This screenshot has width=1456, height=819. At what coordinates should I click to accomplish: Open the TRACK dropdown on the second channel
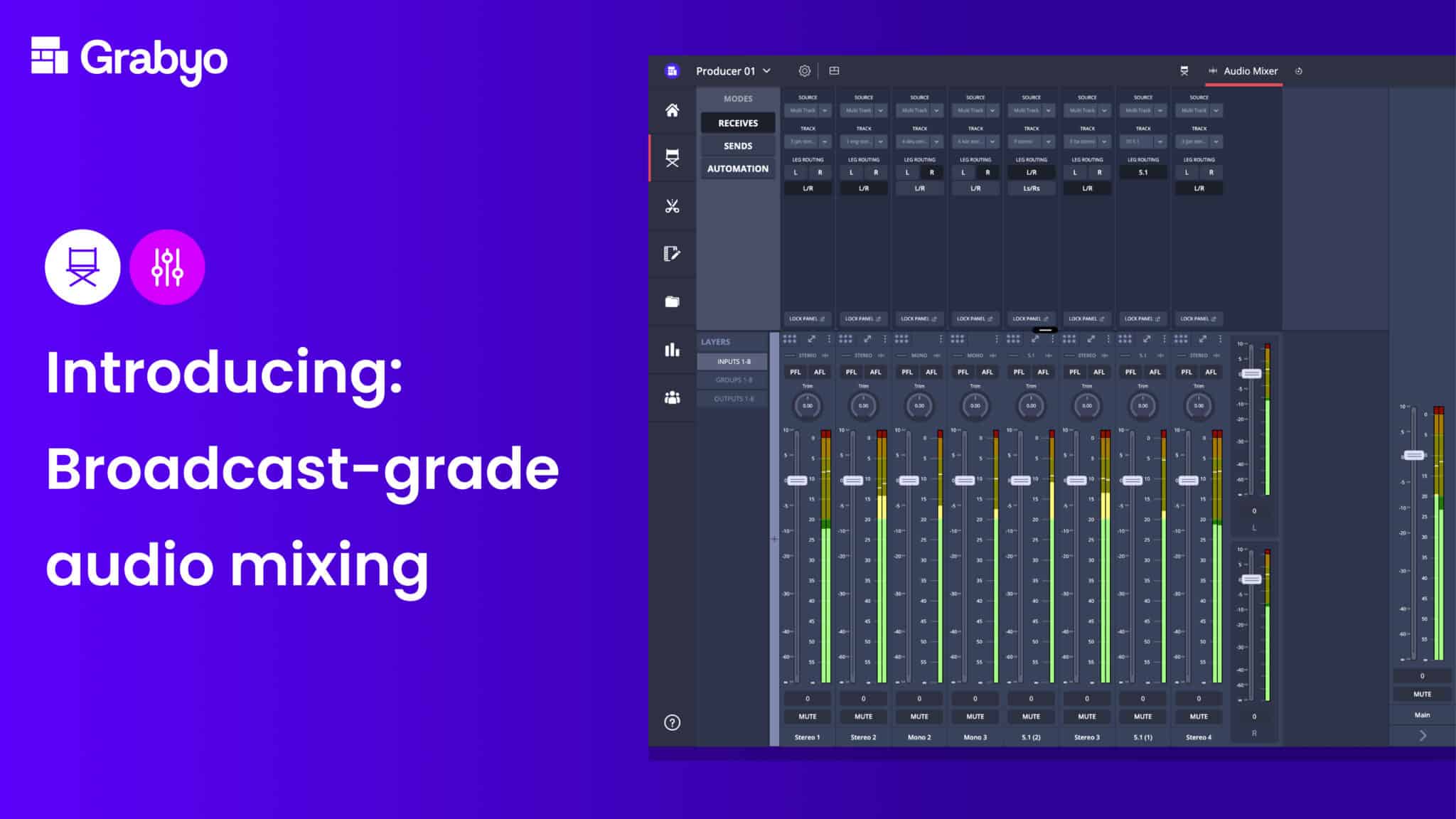coord(863,141)
